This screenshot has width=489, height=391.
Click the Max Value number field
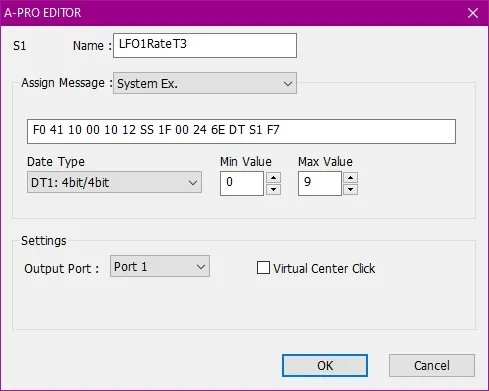tap(320, 183)
